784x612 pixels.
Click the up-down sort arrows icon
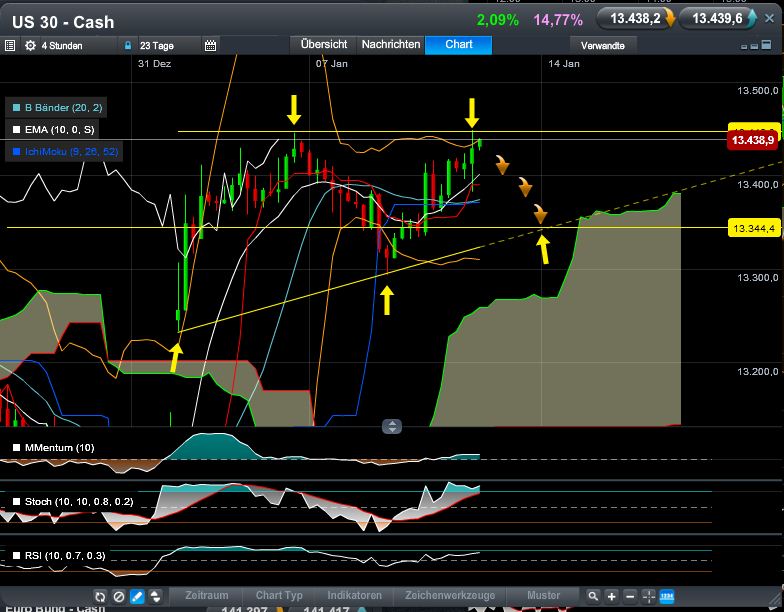click(x=155, y=596)
